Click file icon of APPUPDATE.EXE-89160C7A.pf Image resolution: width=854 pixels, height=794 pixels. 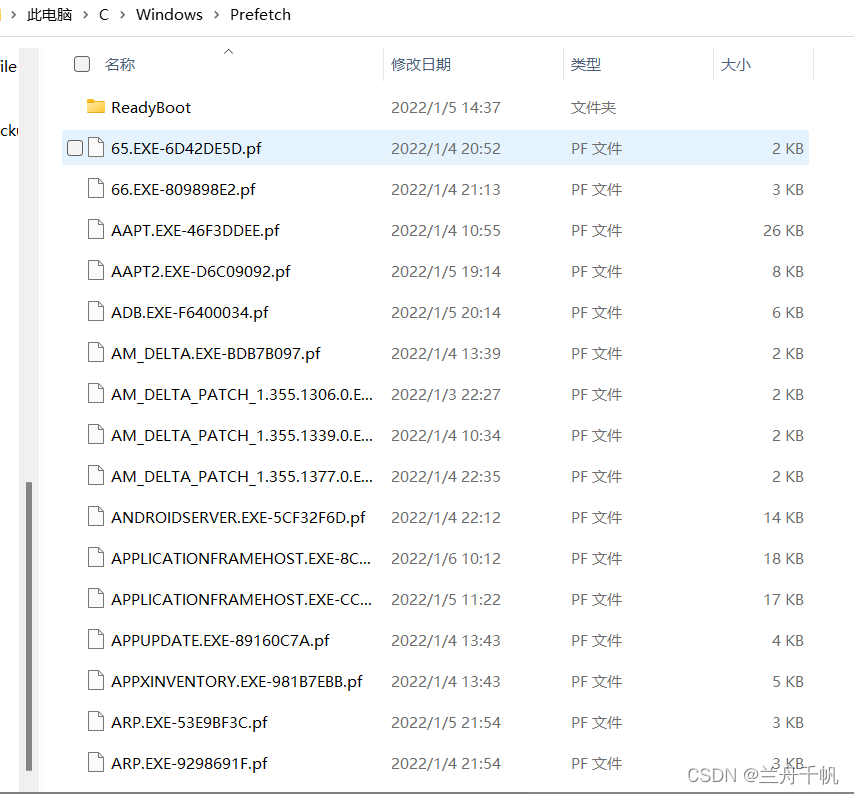click(96, 639)
